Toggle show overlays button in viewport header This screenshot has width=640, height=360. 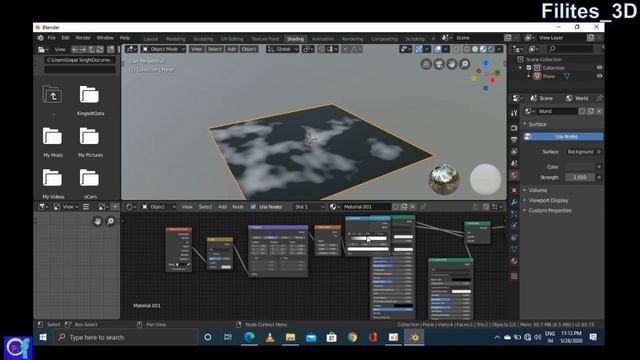click(438, 49)
